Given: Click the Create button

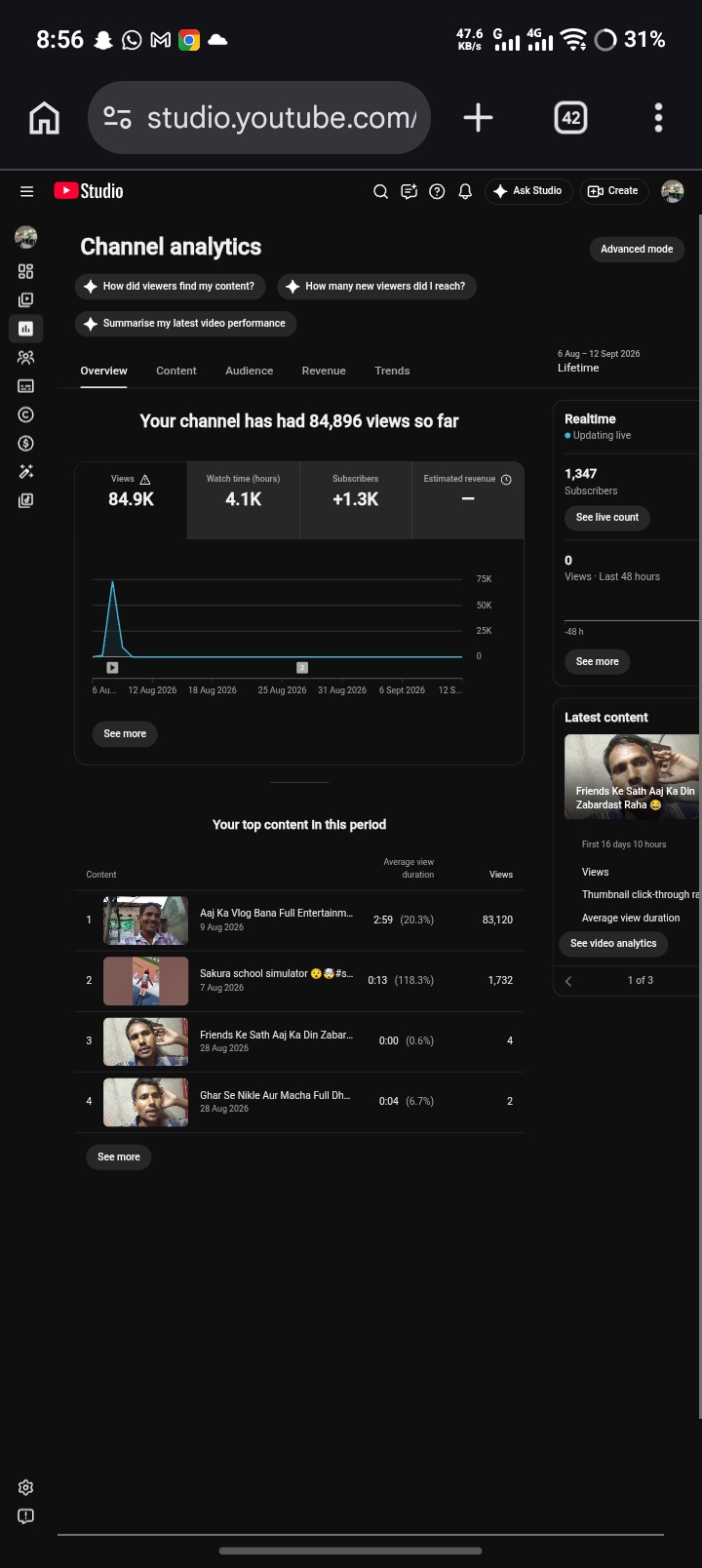Looking at the screenshot, I should coord(613,191).
